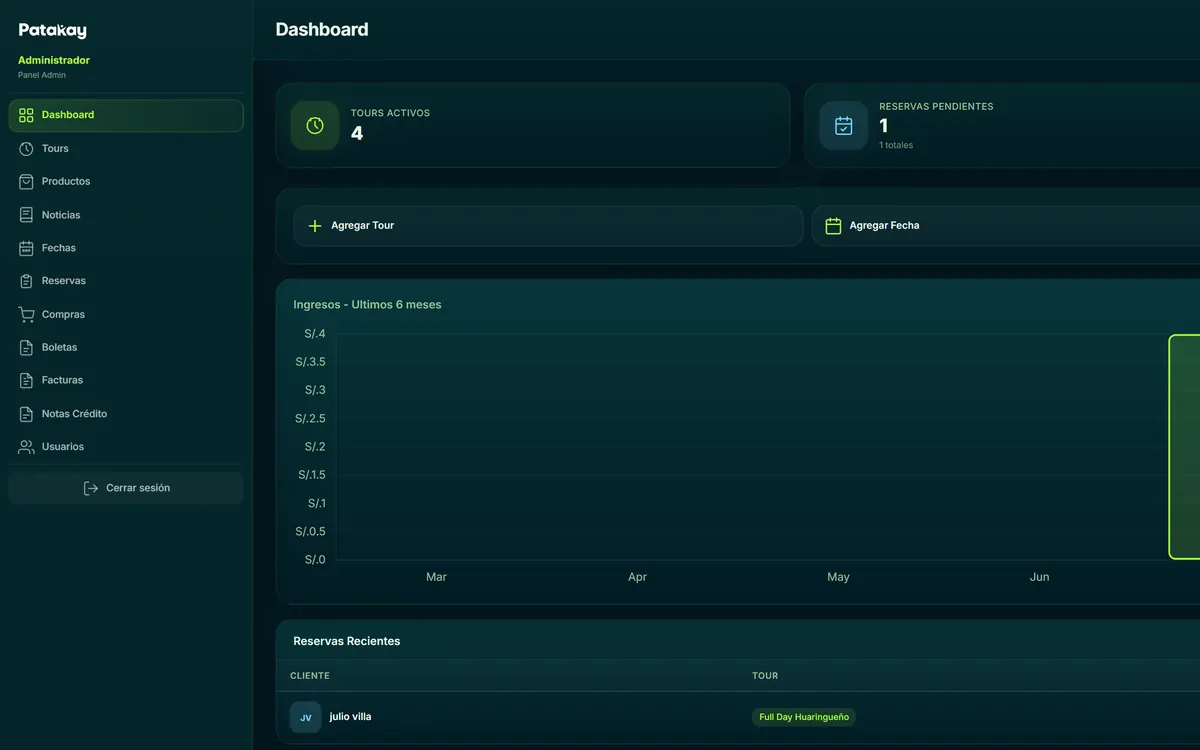Open the Tours section
This screenshot has width=1200, height=750.
[126, 148]
